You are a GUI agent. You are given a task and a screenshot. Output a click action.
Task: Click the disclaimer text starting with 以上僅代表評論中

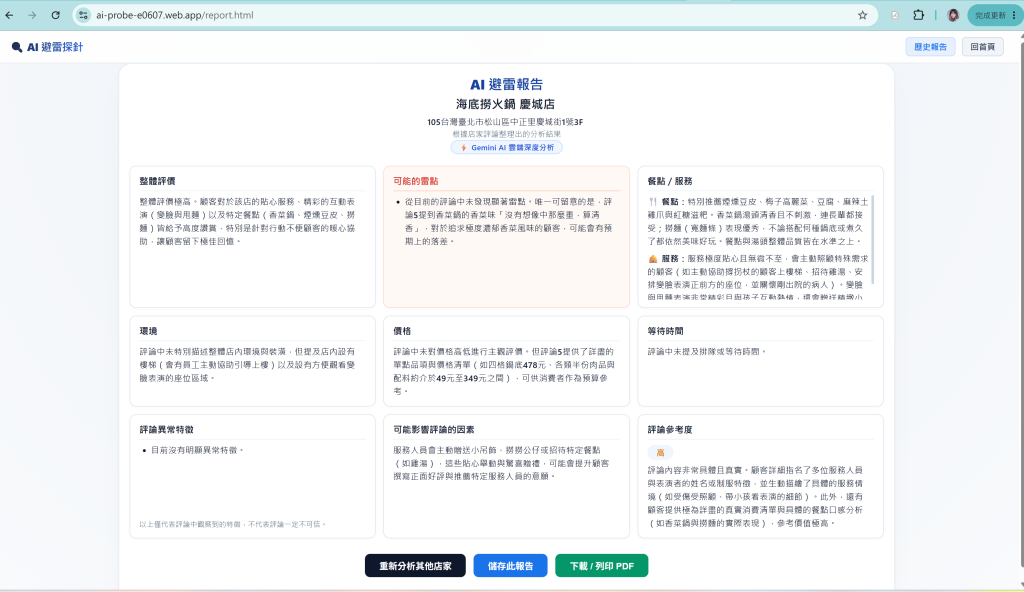[x=232, y=524]
